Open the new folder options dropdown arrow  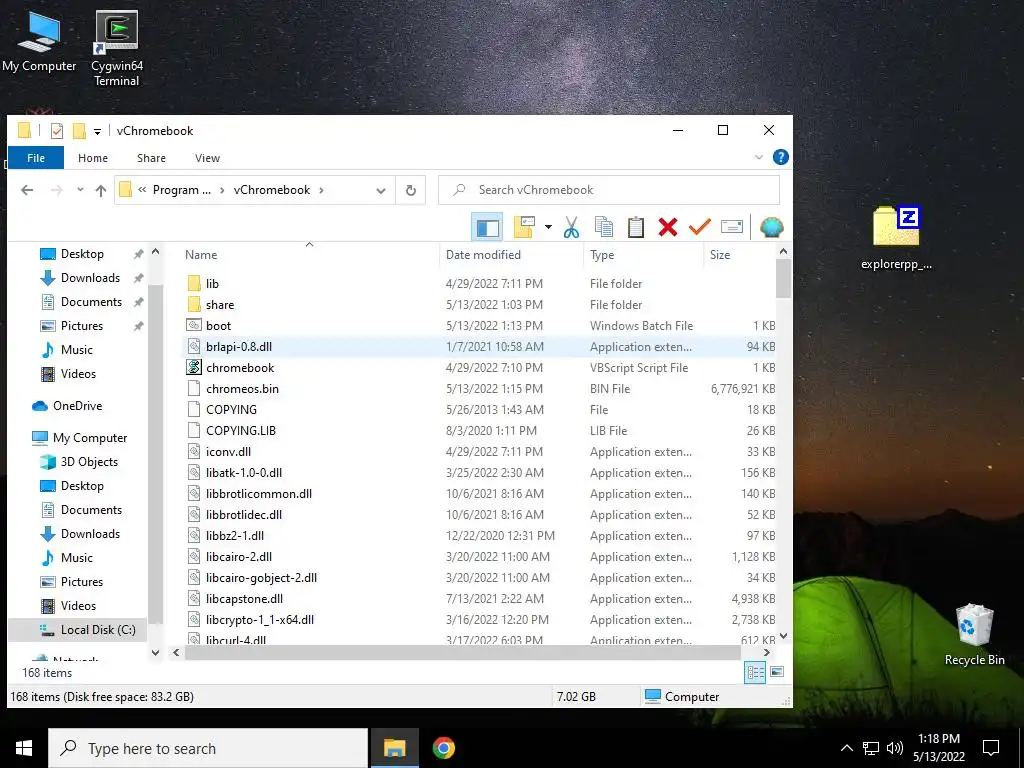pos(548,227)
